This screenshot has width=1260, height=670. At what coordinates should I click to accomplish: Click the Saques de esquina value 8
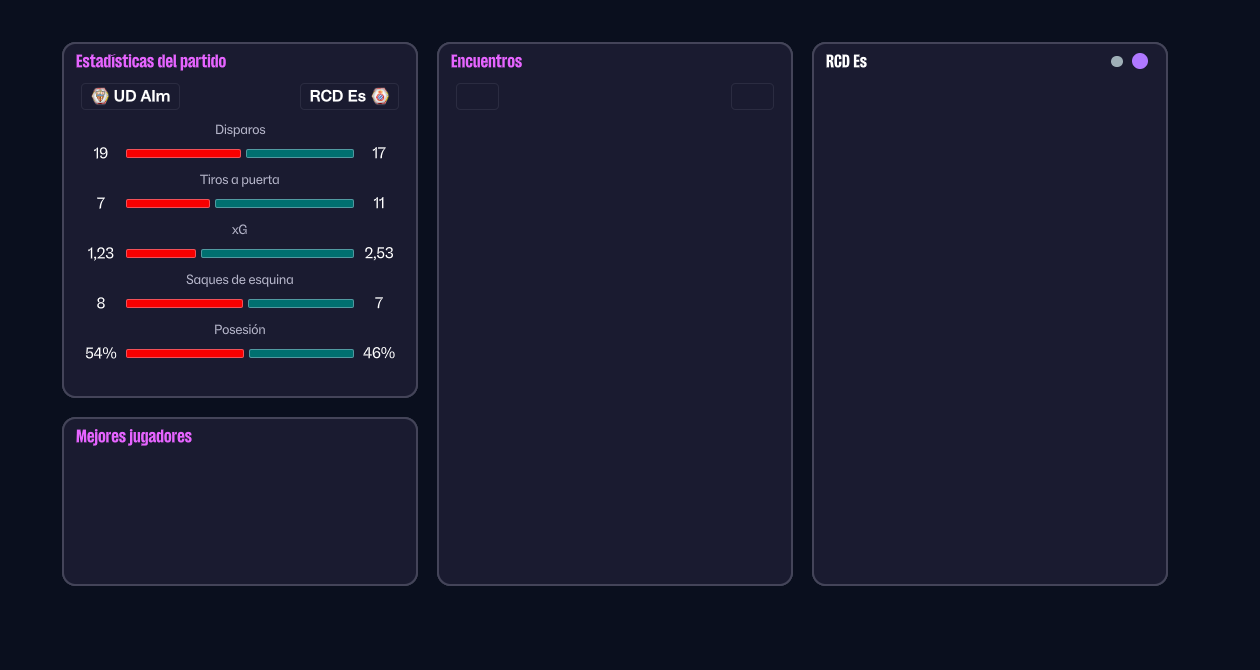click(x=101, y=303)
